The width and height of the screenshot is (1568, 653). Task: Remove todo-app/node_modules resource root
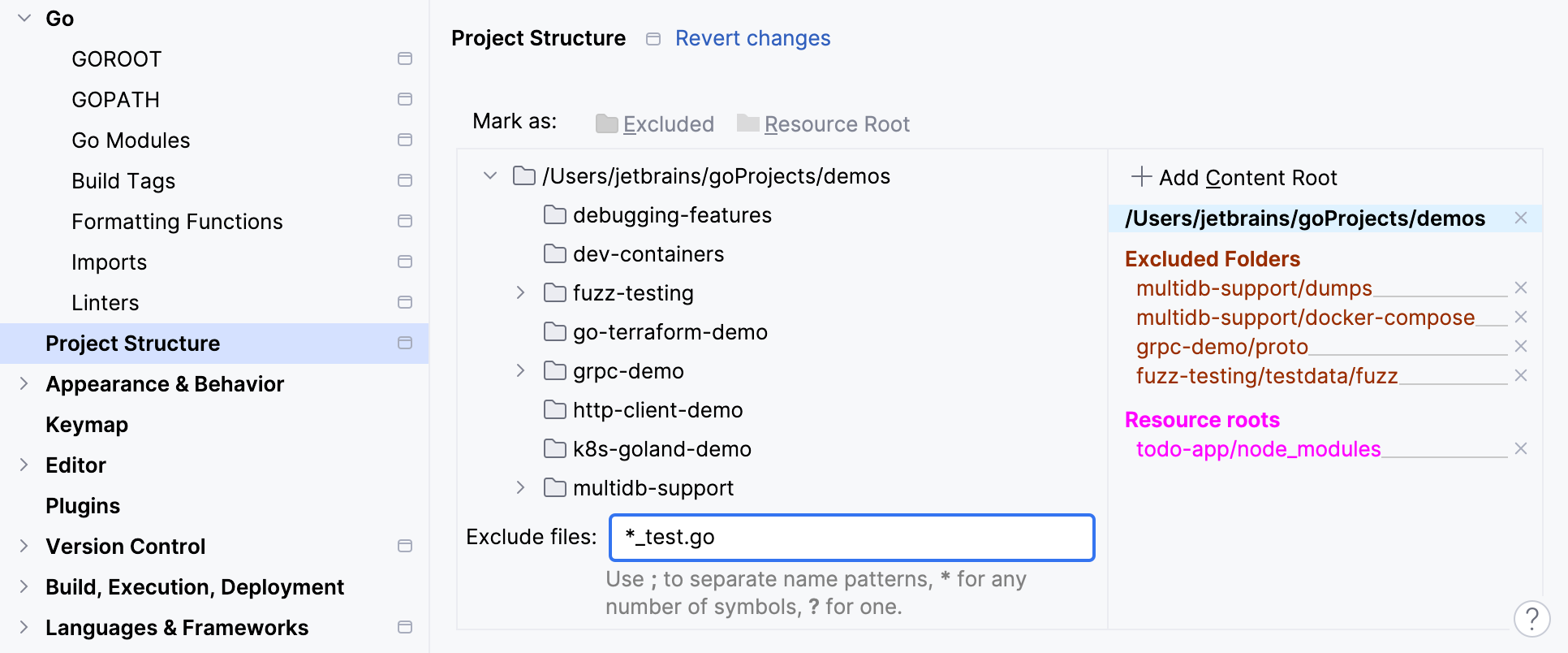click(x=1521, y=449)
